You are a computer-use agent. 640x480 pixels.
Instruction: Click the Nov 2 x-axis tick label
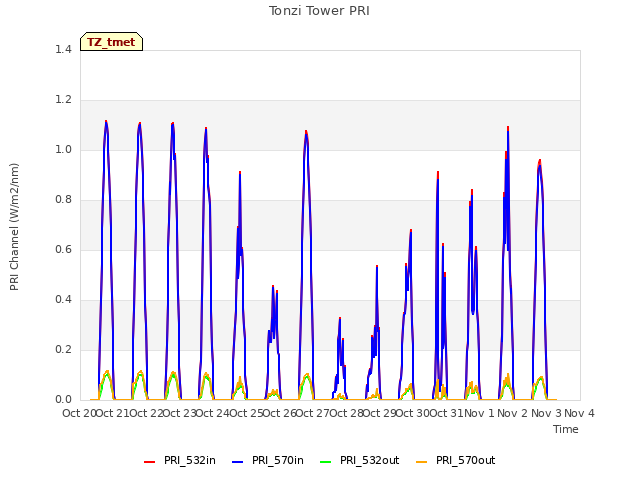point(513,413)
